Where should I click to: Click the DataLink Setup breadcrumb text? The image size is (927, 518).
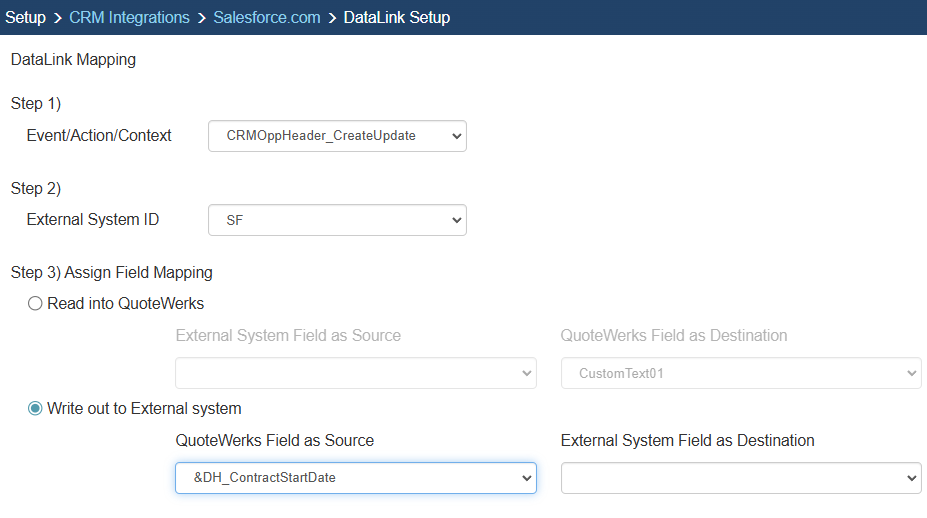tap(396, 17)
